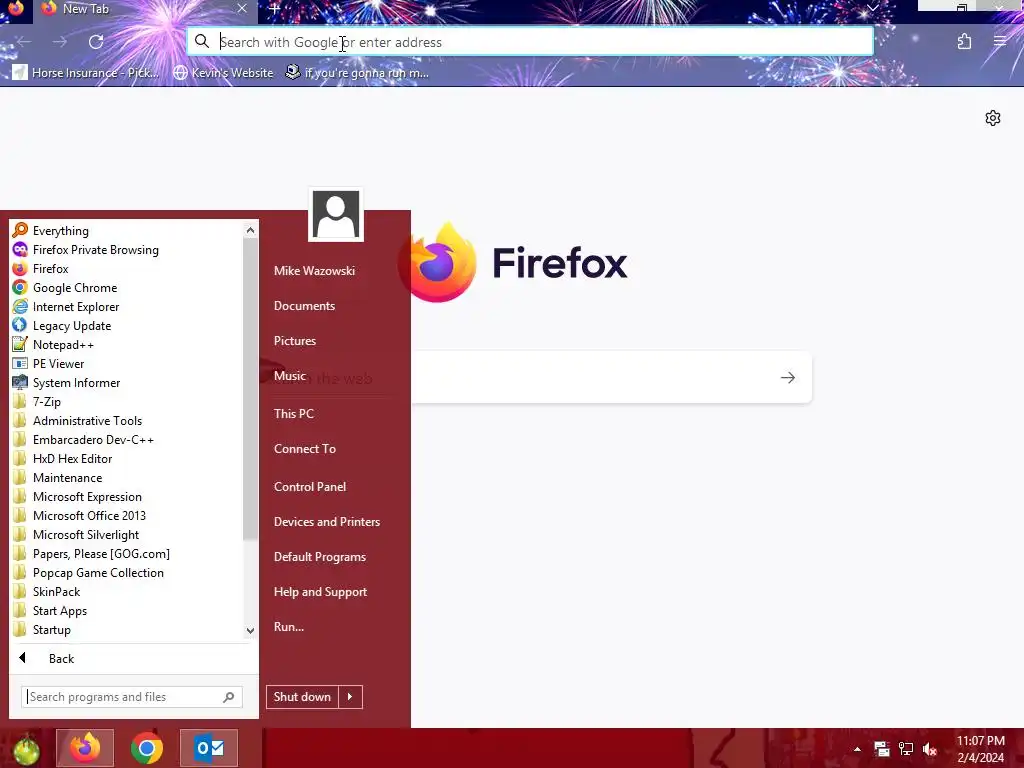Open new tab personalize gear icon

pyautogui.click(x=993, y=118)
